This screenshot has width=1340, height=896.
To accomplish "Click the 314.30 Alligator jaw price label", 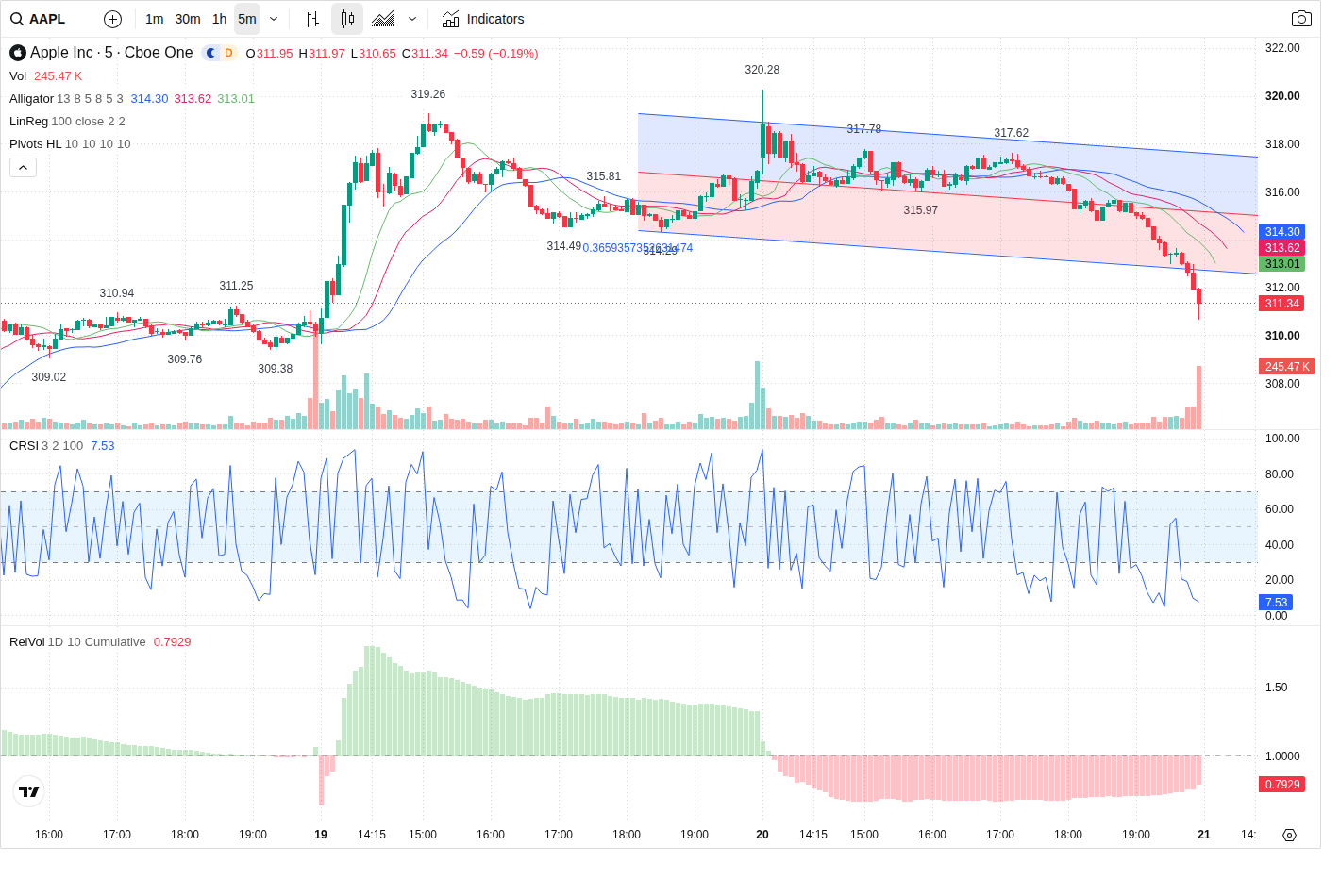I will [x=1282, y=232].
